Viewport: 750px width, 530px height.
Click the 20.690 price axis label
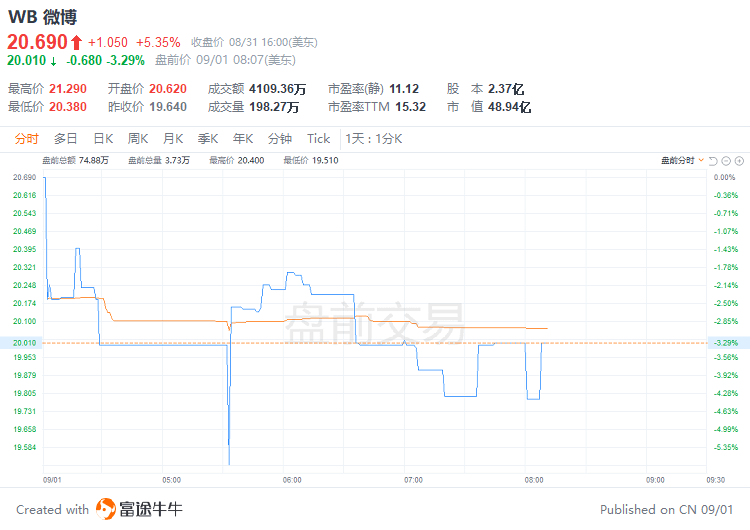(24, 177)
